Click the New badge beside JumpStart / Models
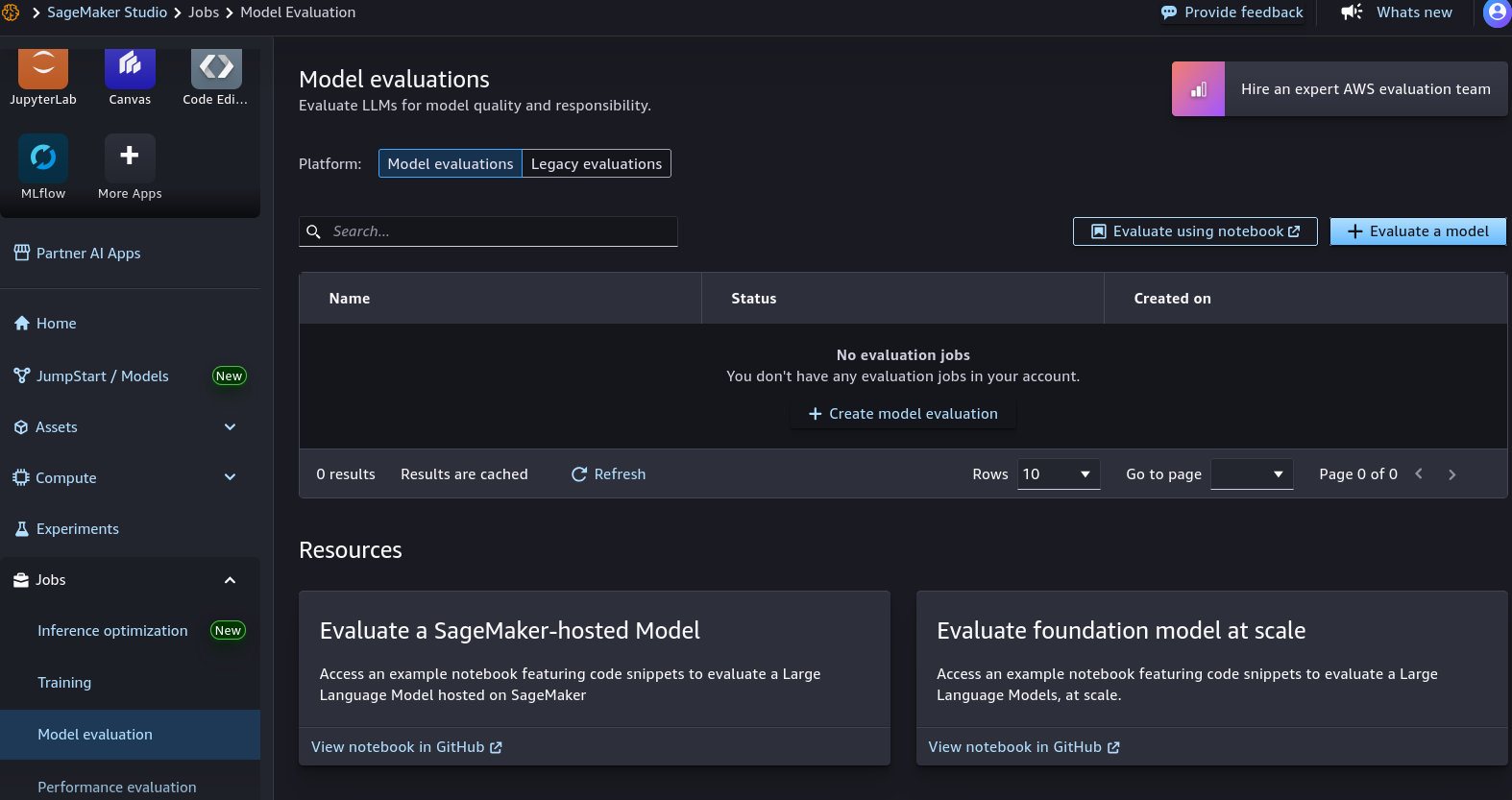The image size is (1512, 800). [229, 376]
